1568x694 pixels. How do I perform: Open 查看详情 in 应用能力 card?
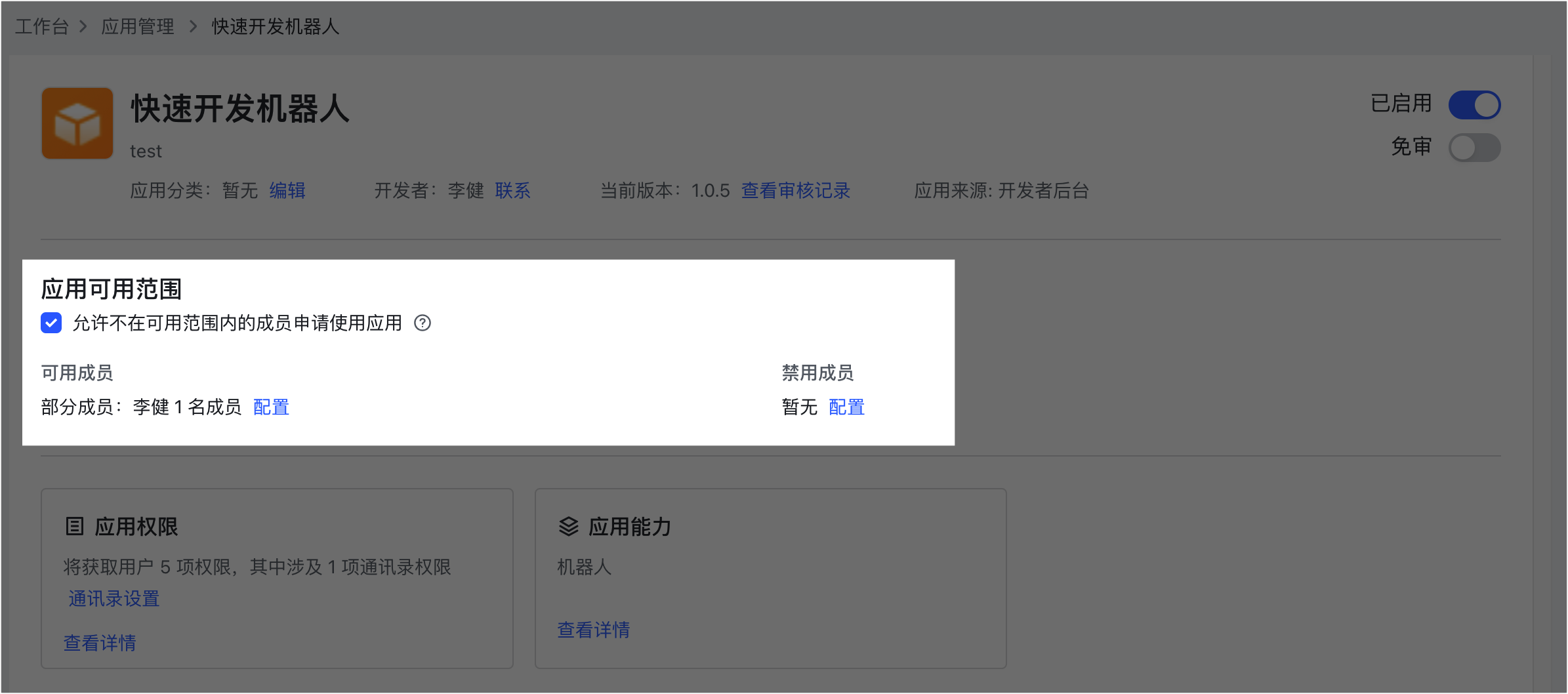(593, 630)
